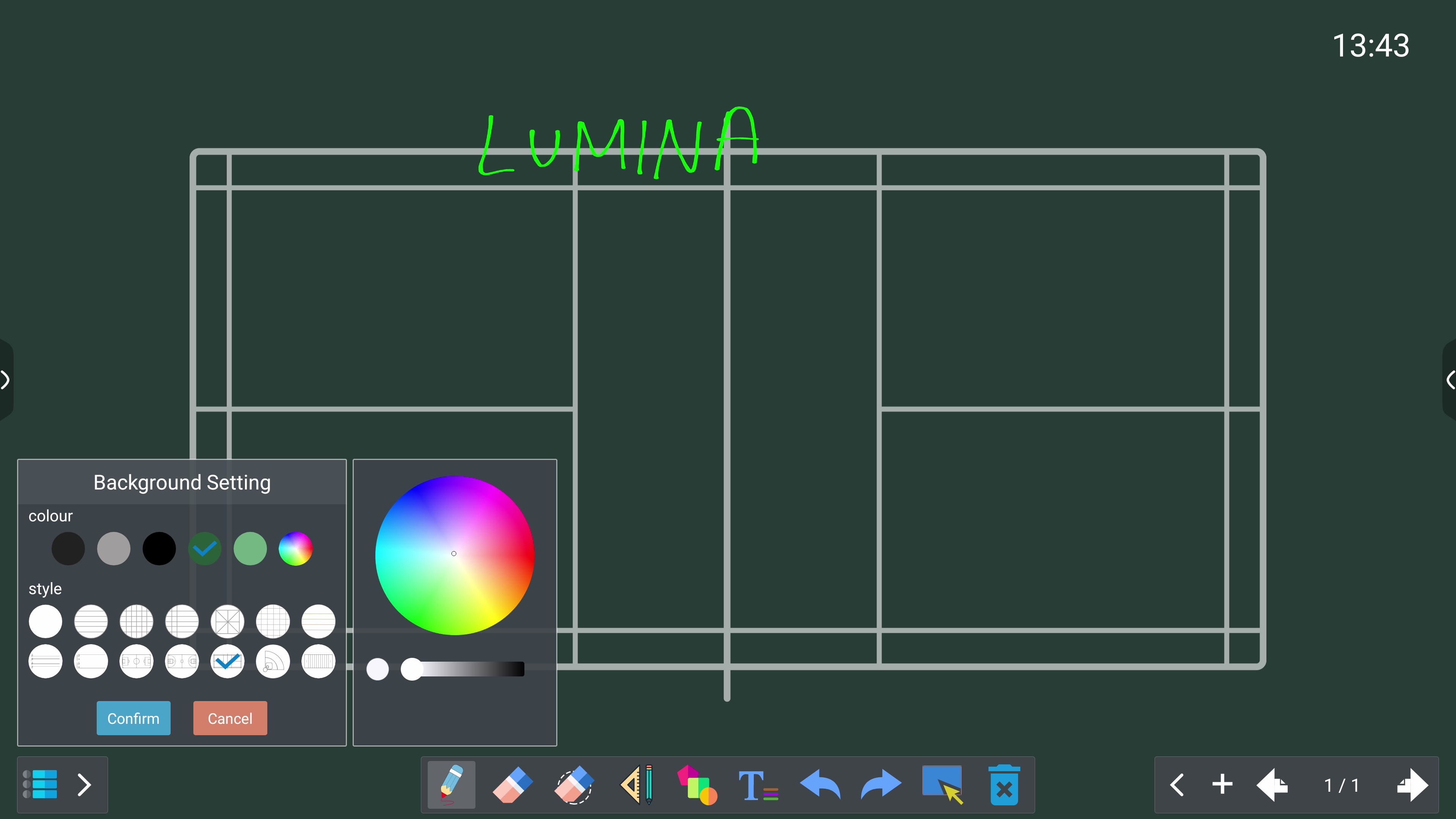This screenshot has height=819, width=1456.
Task: Clear the page with the trash icon
Action: click(1004, 784)
